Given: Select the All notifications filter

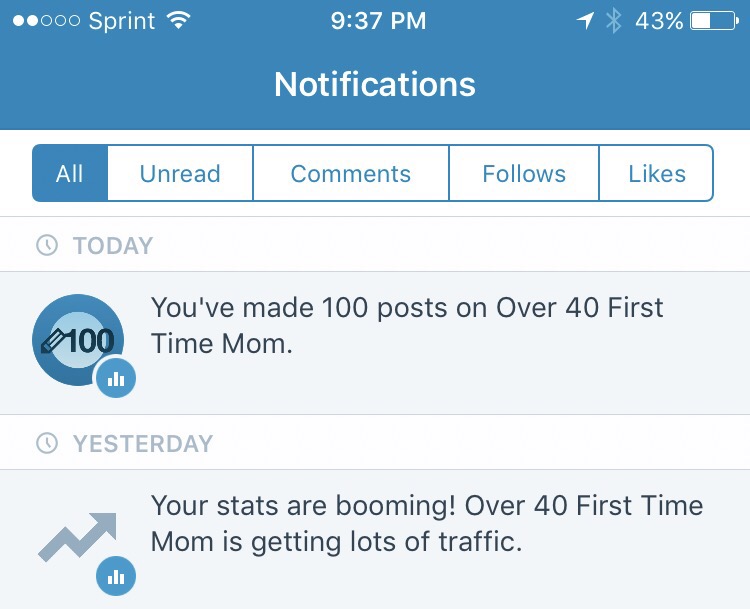Looking at the screenshot, I should [x=70, y=173].
